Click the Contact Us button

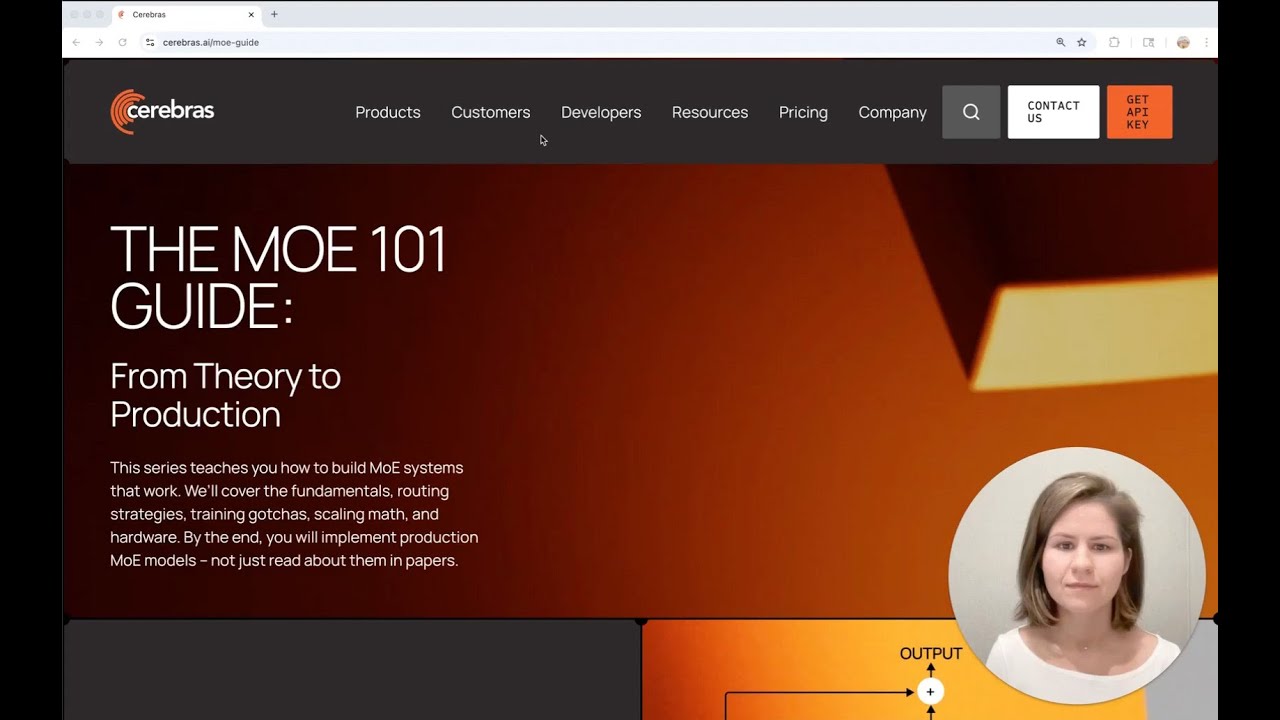[1053, 112]
